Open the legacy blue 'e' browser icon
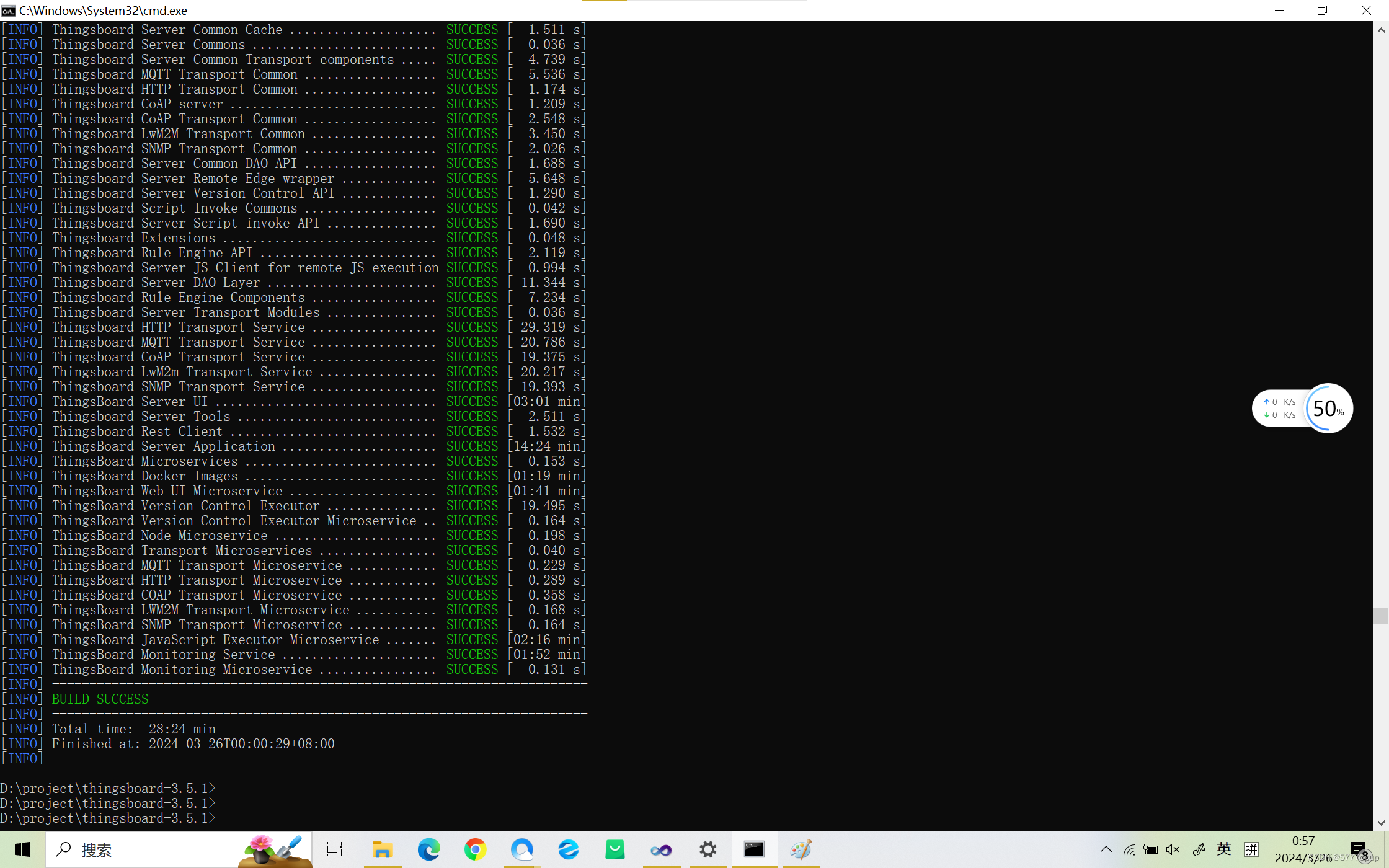 click(568, 849)
